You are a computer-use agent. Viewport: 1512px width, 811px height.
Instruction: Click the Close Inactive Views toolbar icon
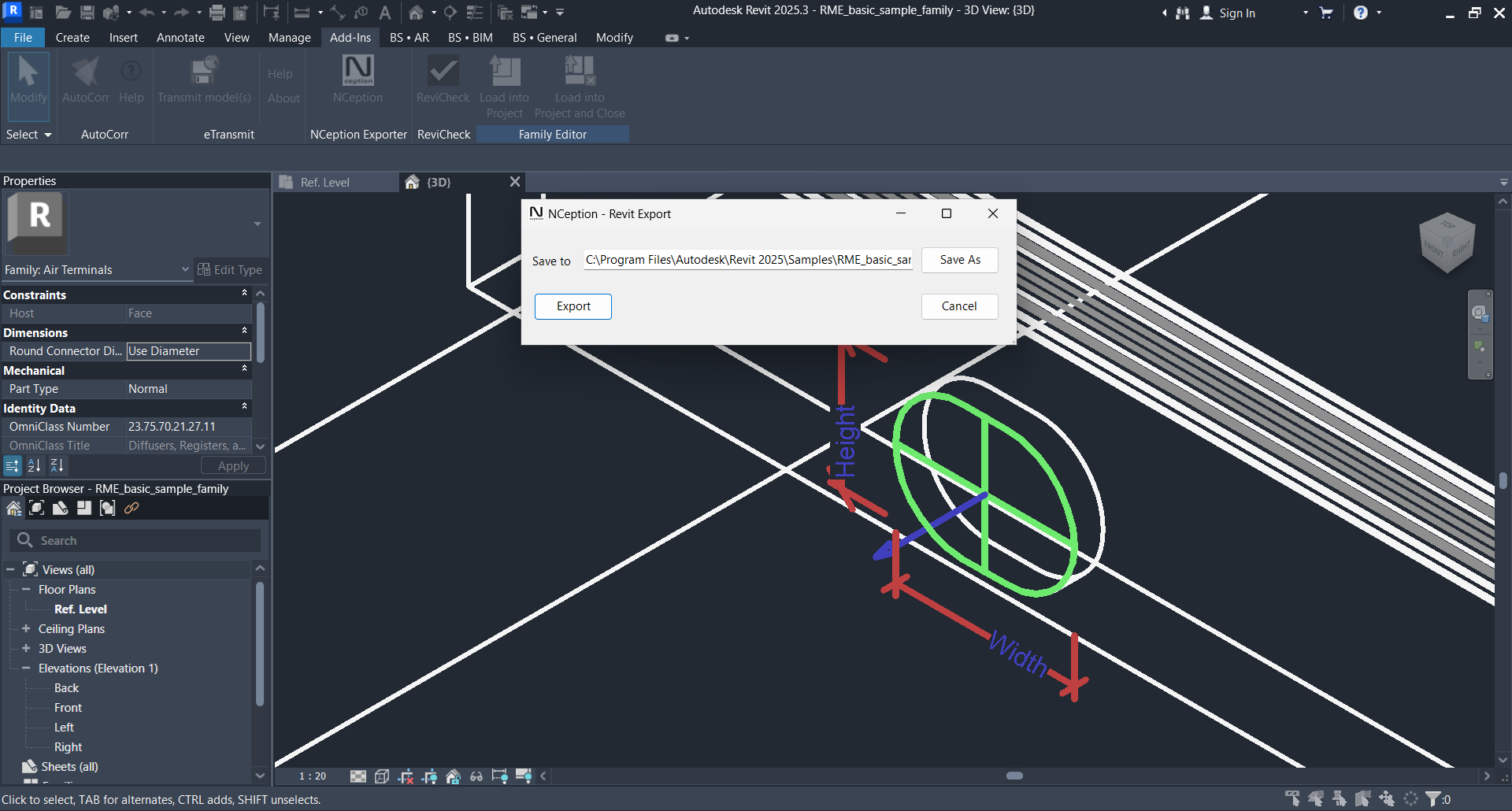click(506, 13)
